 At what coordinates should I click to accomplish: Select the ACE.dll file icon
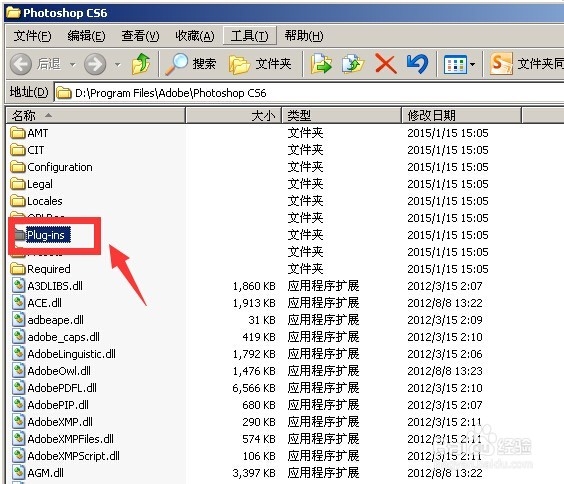coord(18,303)
